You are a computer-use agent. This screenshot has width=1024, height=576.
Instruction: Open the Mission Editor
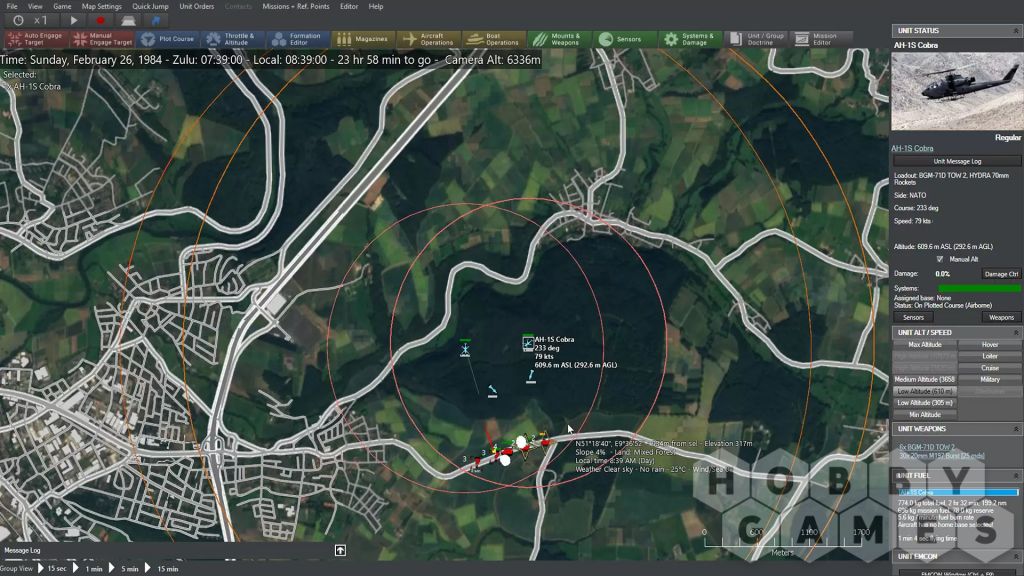coord(821,39)
